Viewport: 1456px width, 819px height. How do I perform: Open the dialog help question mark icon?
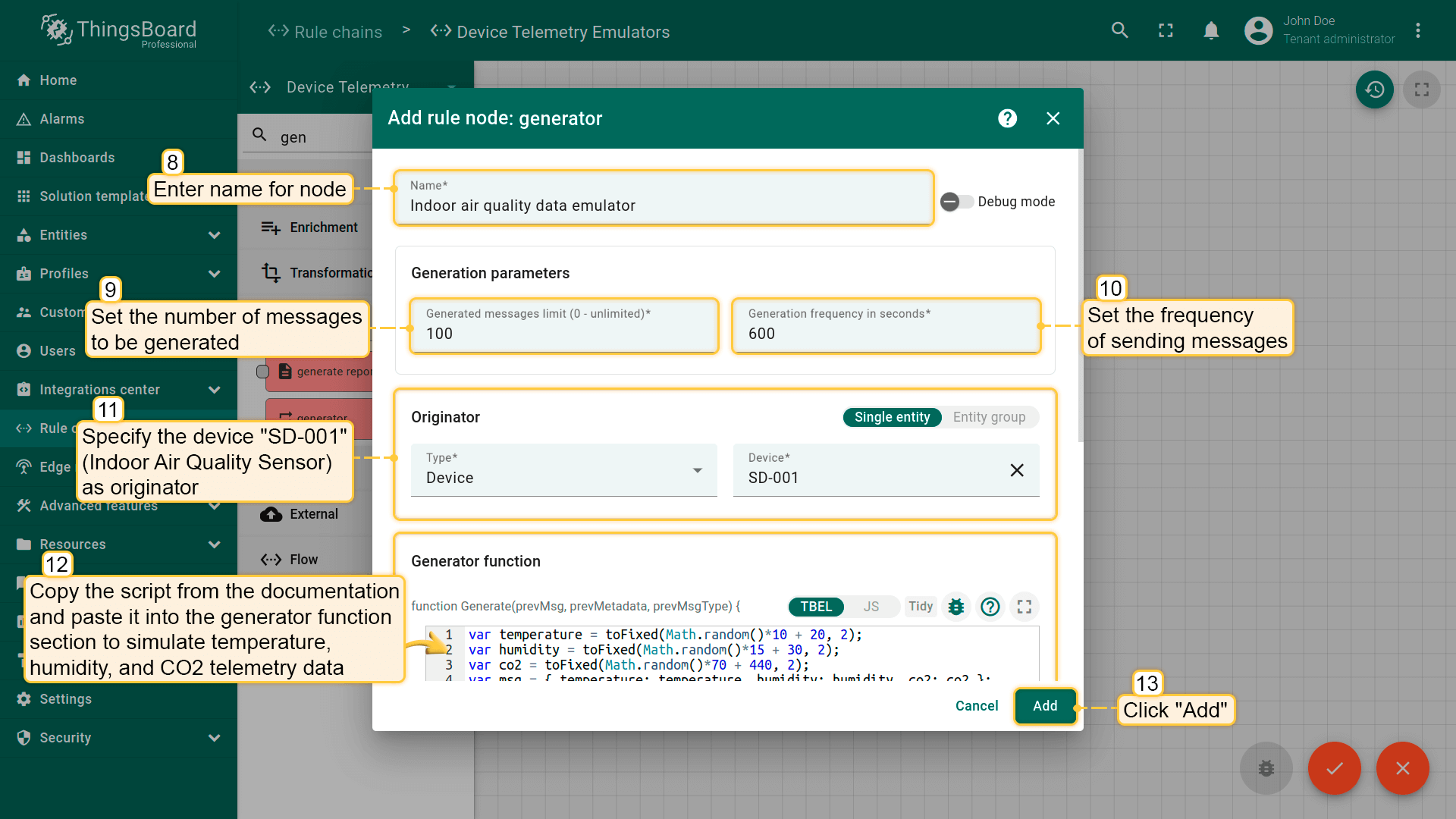coord(1007,118)
